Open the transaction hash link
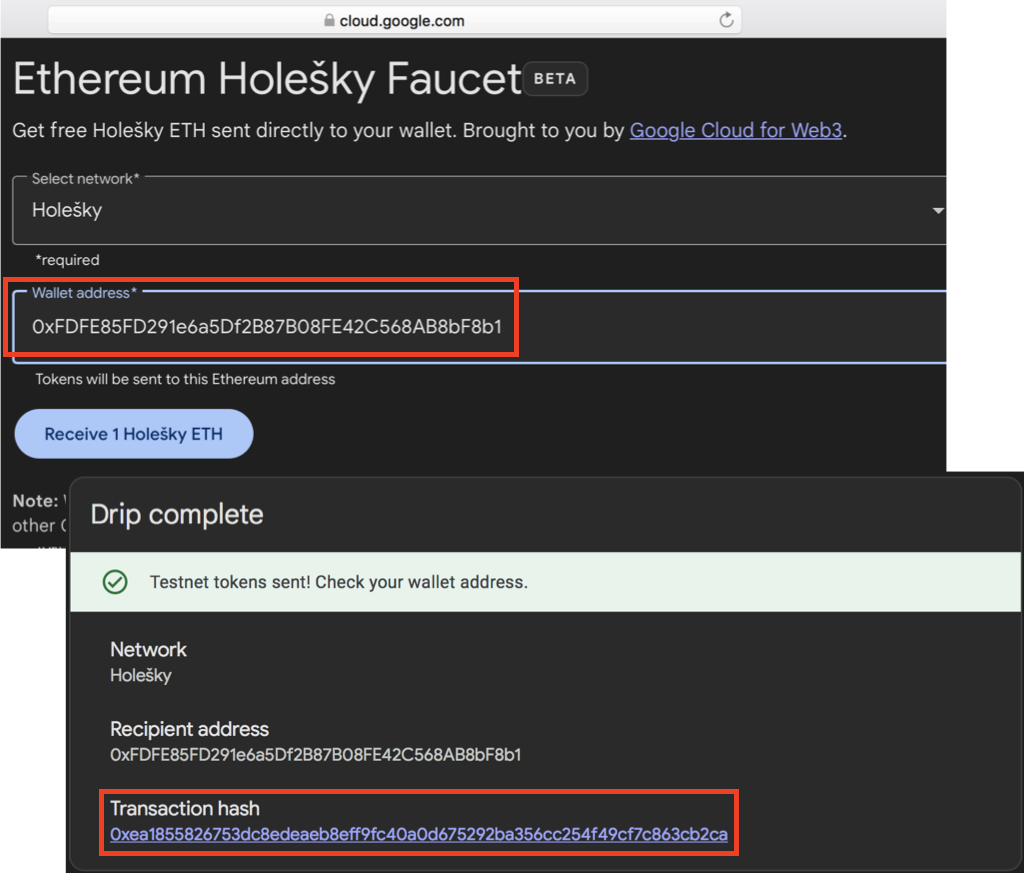This screenshot has width=1024, height=873. click(418, 834)
